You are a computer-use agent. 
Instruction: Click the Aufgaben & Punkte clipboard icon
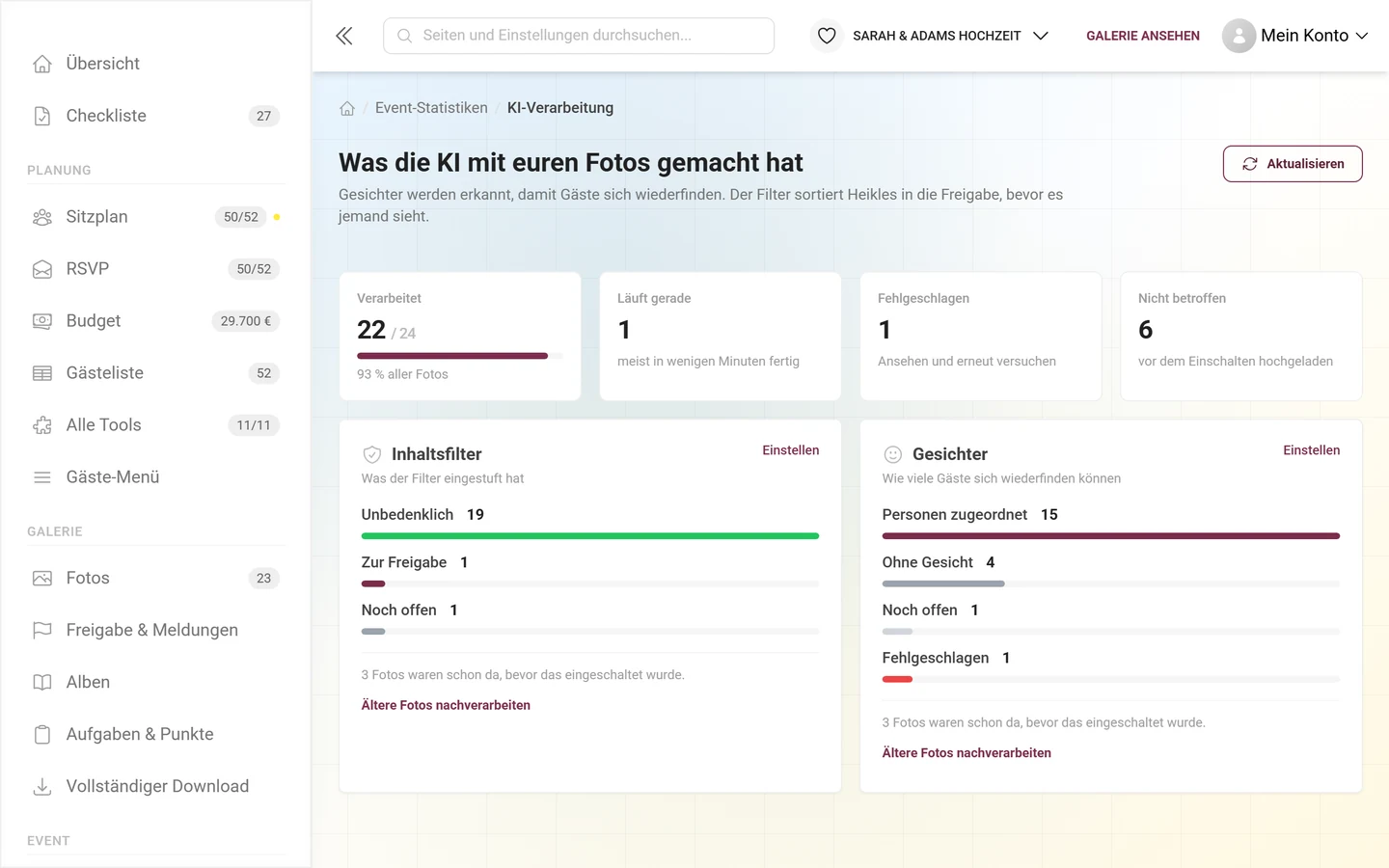click(42, 735)
